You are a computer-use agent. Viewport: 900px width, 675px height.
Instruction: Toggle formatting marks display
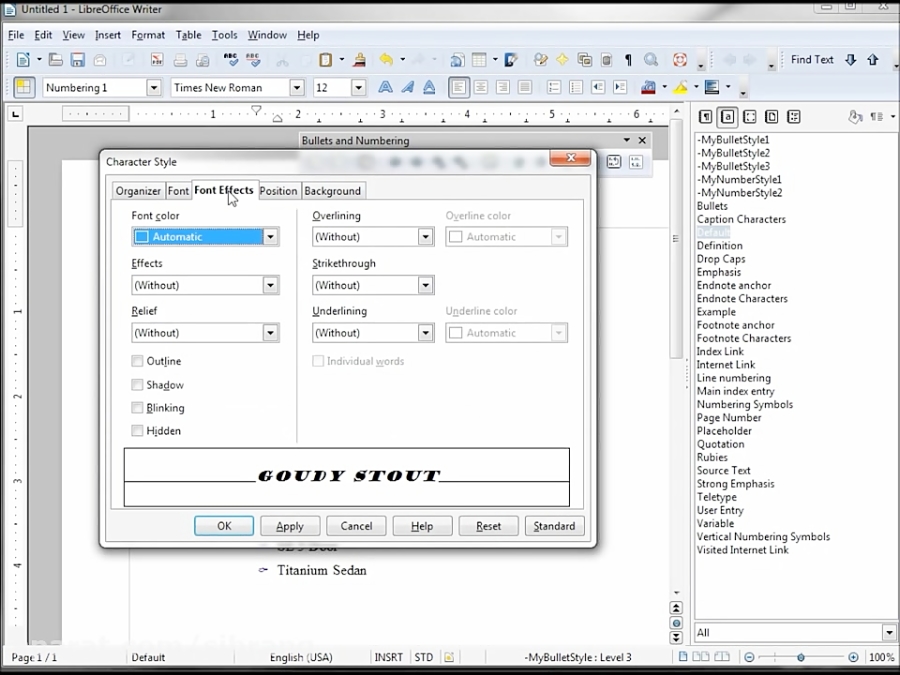628,59
